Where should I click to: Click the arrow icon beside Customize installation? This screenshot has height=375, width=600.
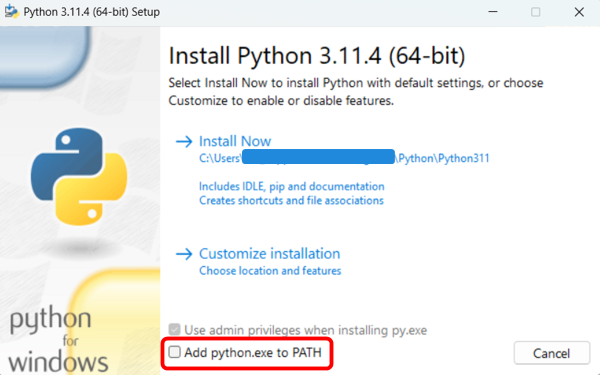point(184,254)
